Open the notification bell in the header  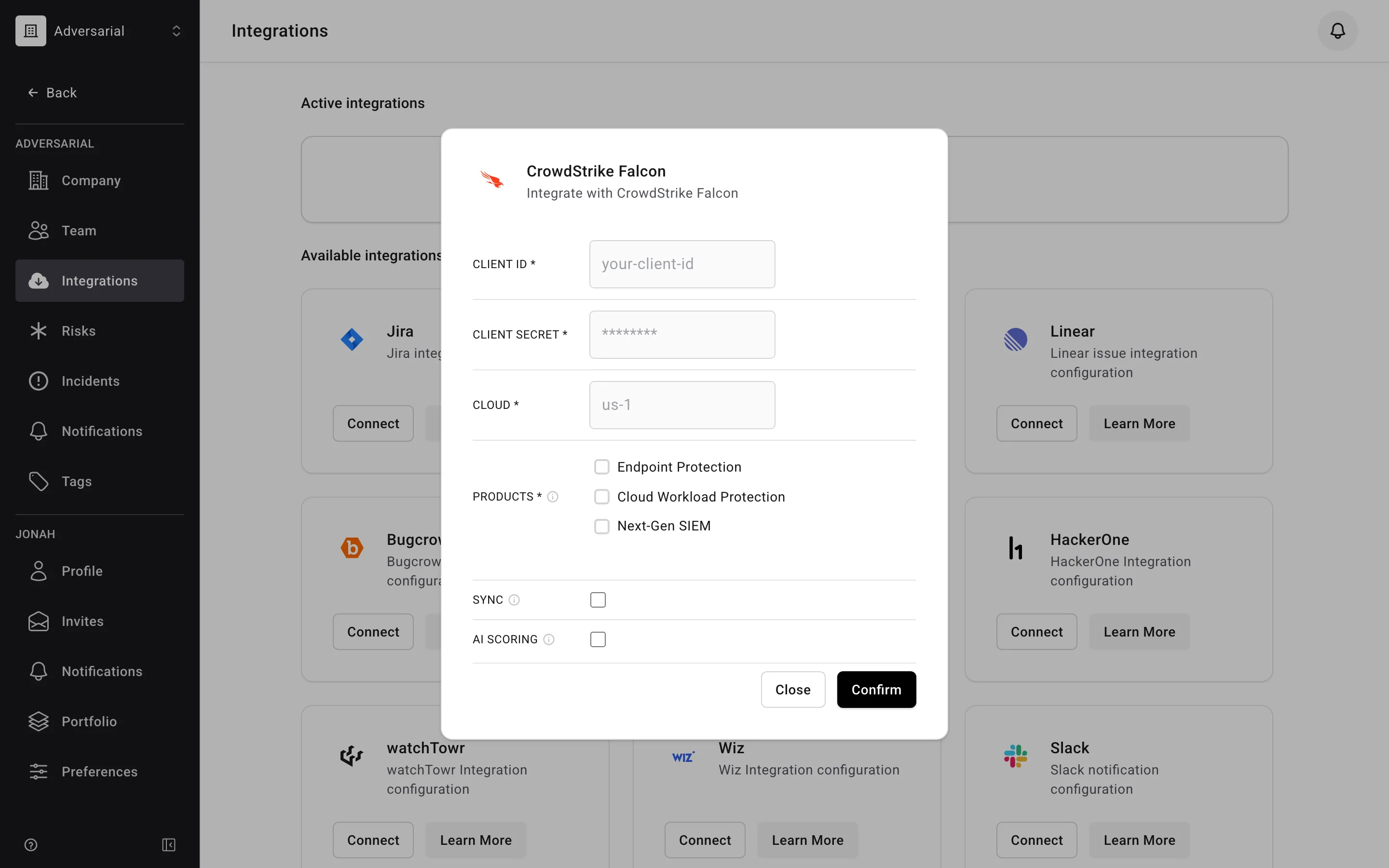coord(1337,31)
